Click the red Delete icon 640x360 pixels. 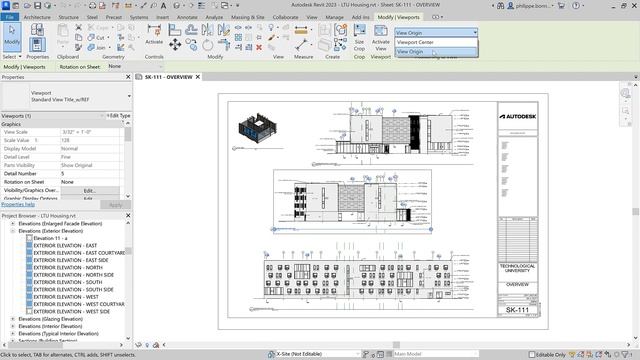pyautogui.click(x=259, y=47)
